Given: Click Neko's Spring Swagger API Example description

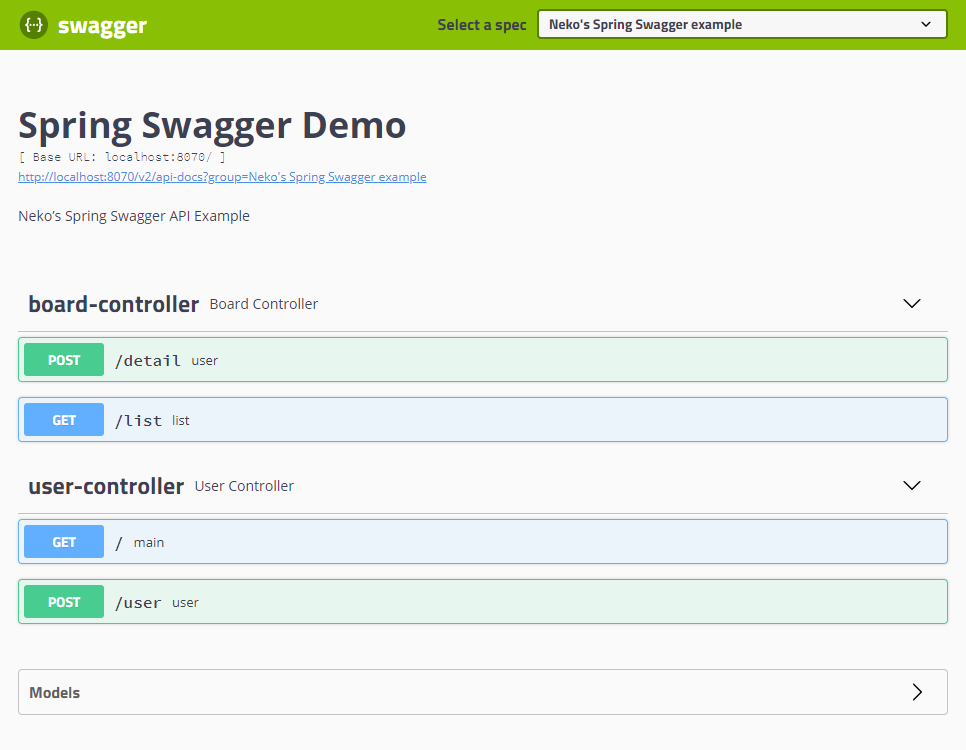Looking at the screenshot, I should [x=134, y=216].
